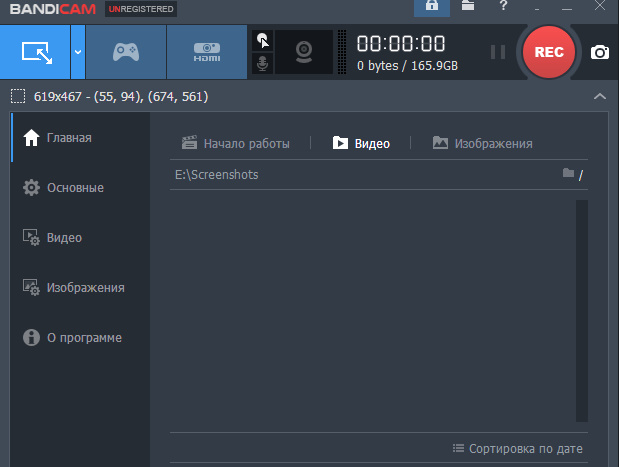The height and width of the screenshot is (467, 619).
Task: Click the UNREGISTERED label
Action: pyautogui.click(x=141, y=9)
